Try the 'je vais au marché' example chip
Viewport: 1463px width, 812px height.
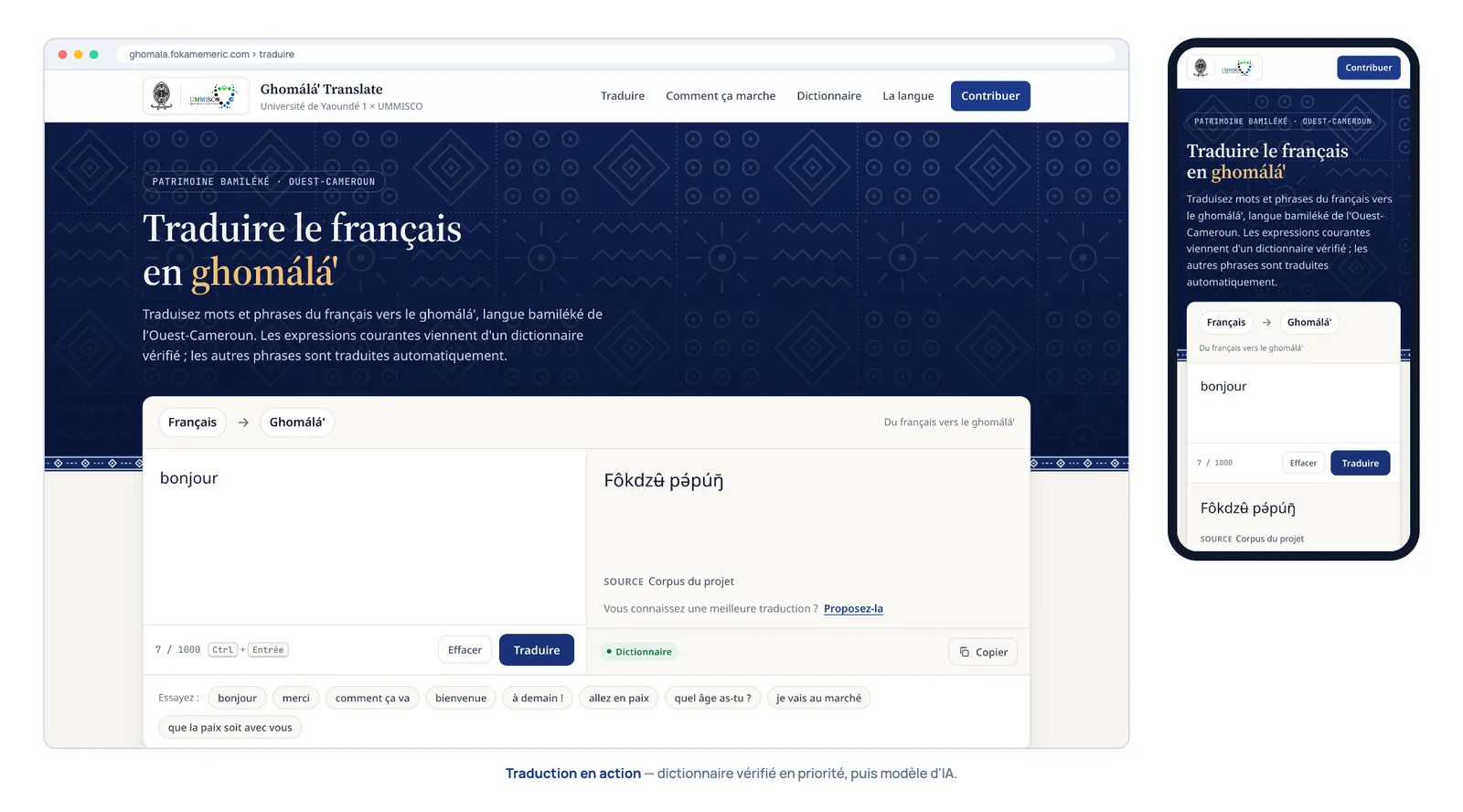click(818, 699)
